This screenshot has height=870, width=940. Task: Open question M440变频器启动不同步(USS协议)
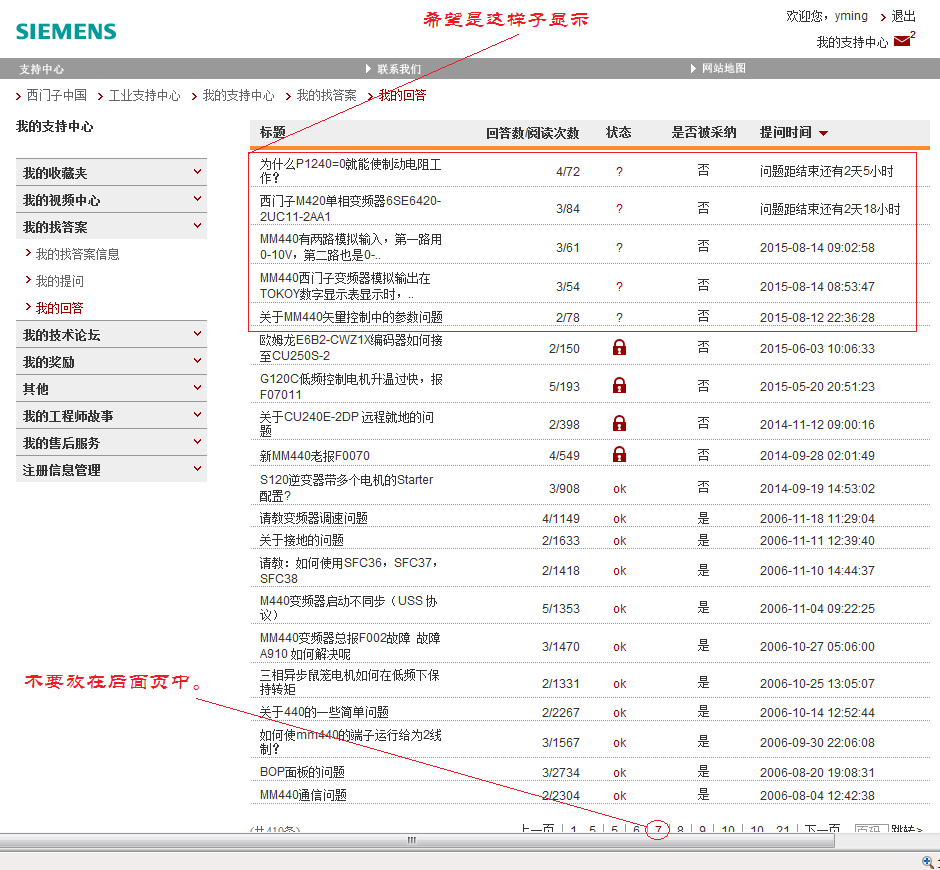[x=348, y=608]
